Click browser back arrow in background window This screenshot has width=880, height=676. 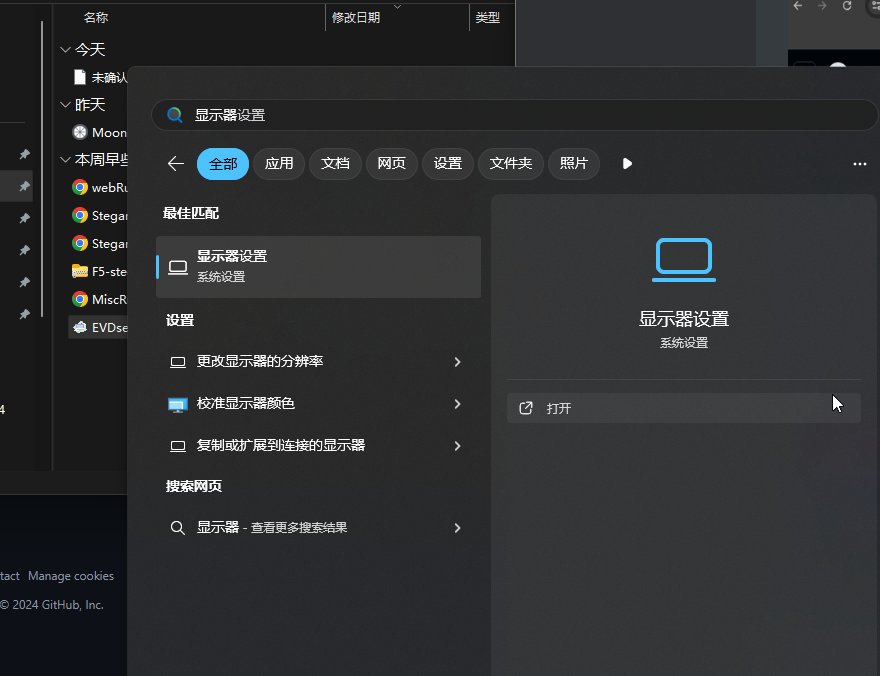[x=798, y=6]
